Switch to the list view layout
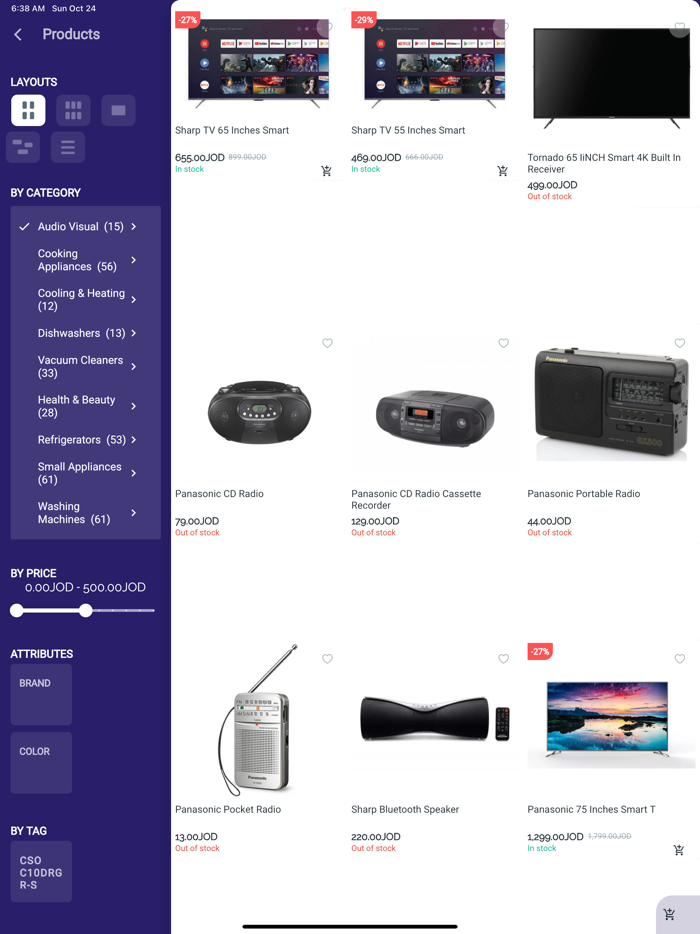 [x=68, y=147]
